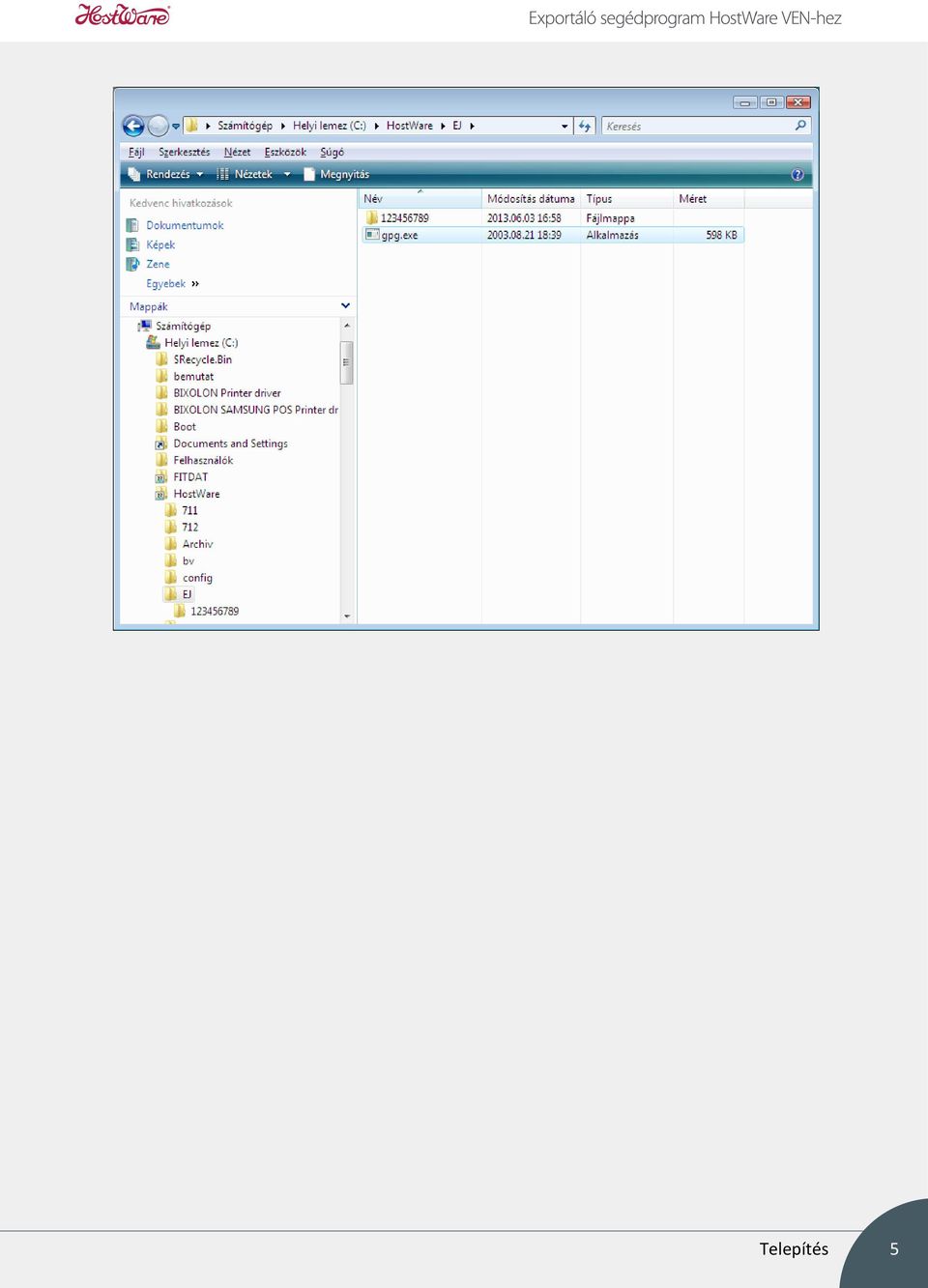928x1288 pixels.
Task: Select gpg.exe application in file list
Action: click(x=398, y=235)
